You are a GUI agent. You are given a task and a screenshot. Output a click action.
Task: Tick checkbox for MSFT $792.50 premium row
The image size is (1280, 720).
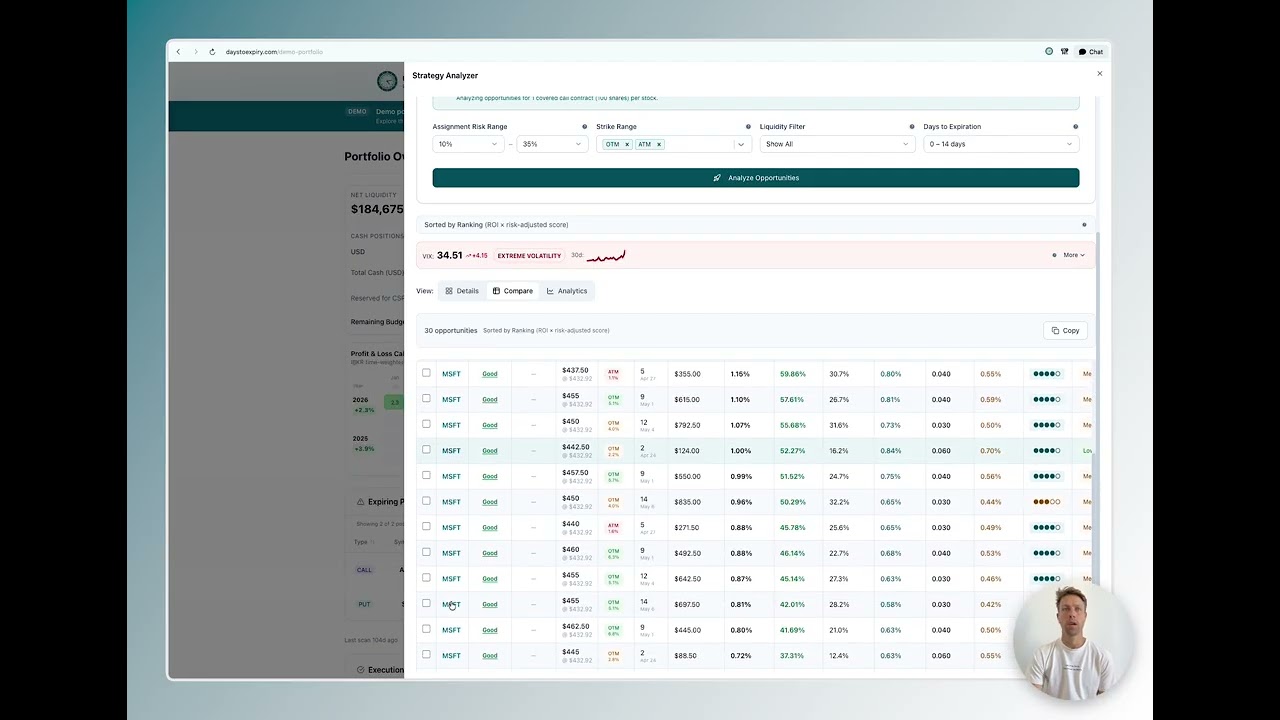[x=426, y=424]
